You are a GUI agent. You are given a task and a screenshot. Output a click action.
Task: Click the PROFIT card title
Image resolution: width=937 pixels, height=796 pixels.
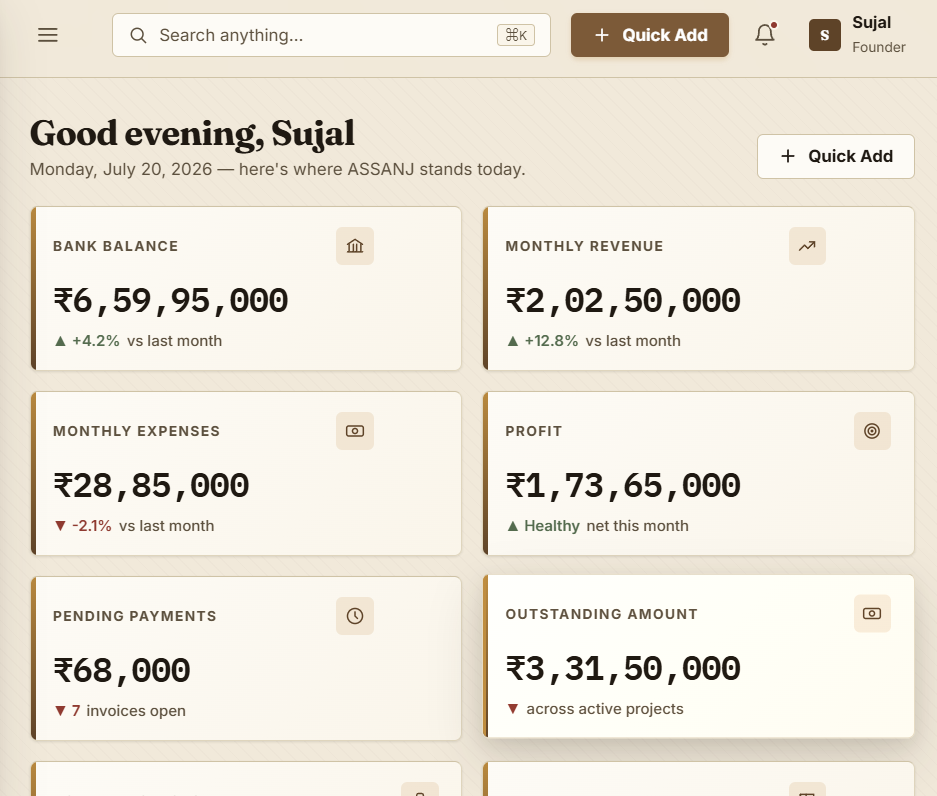coord(534,431)
